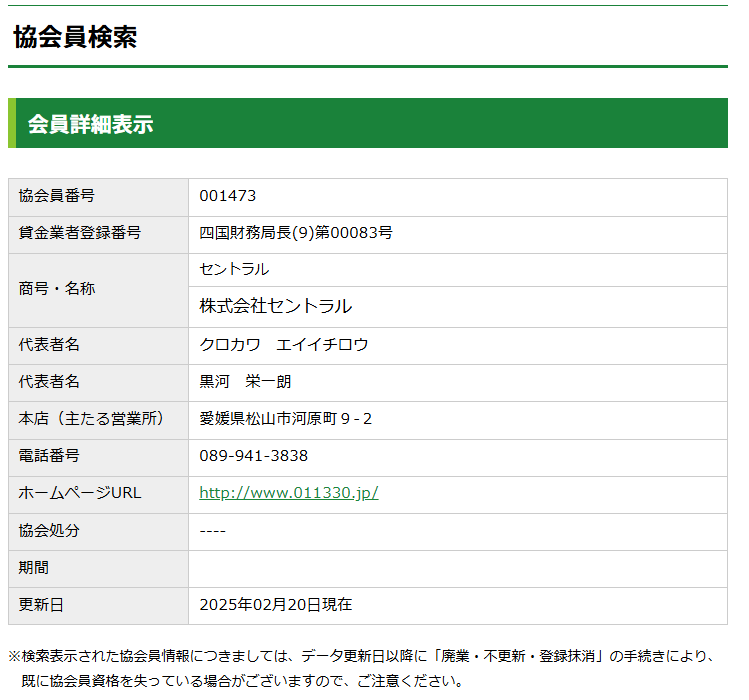Click the 期間 label cell
Image resolution: width=749 pixels, height=700 pixels.
(34, 567)
